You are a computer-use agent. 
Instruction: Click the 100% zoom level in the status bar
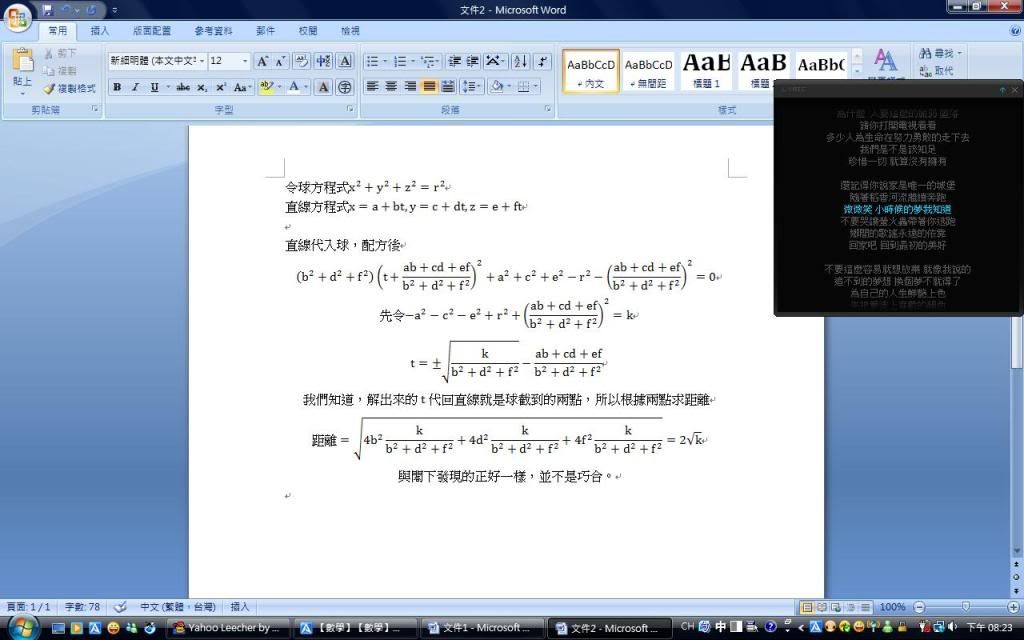point(892,607)
